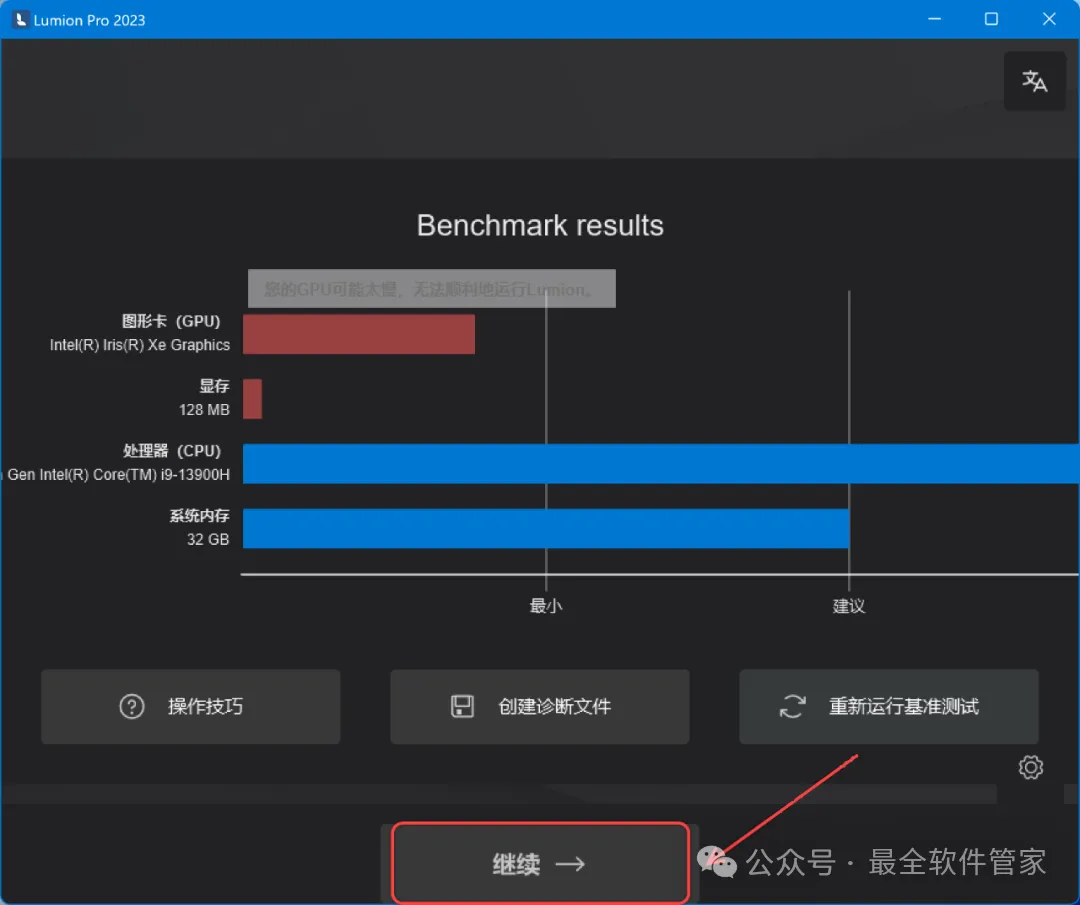Click Intel(R) Iris(R) Xe Graphics text
The height and width of the screenshot is (905, 1080).
coord(140,345)
